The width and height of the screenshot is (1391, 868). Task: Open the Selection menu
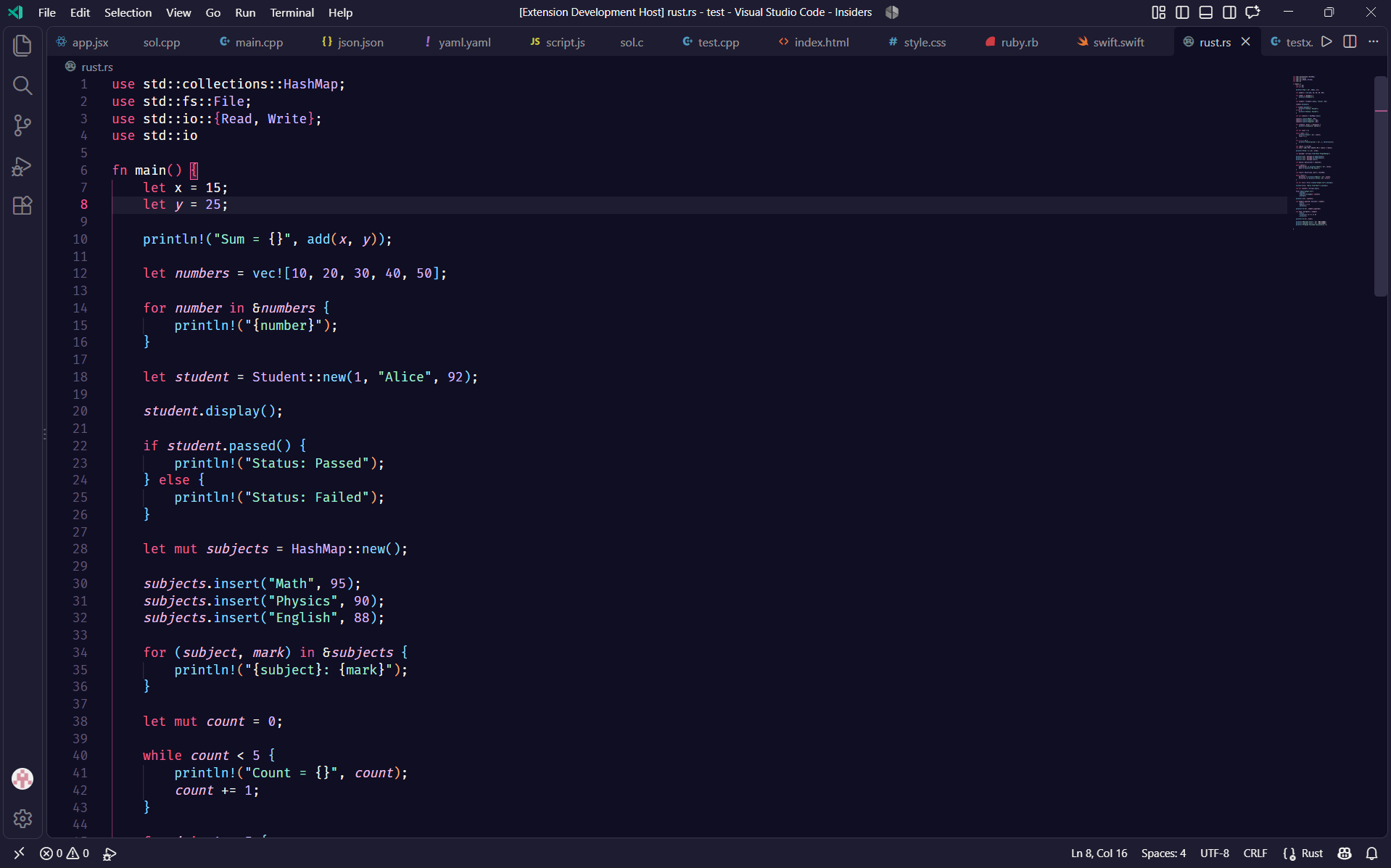128,12
